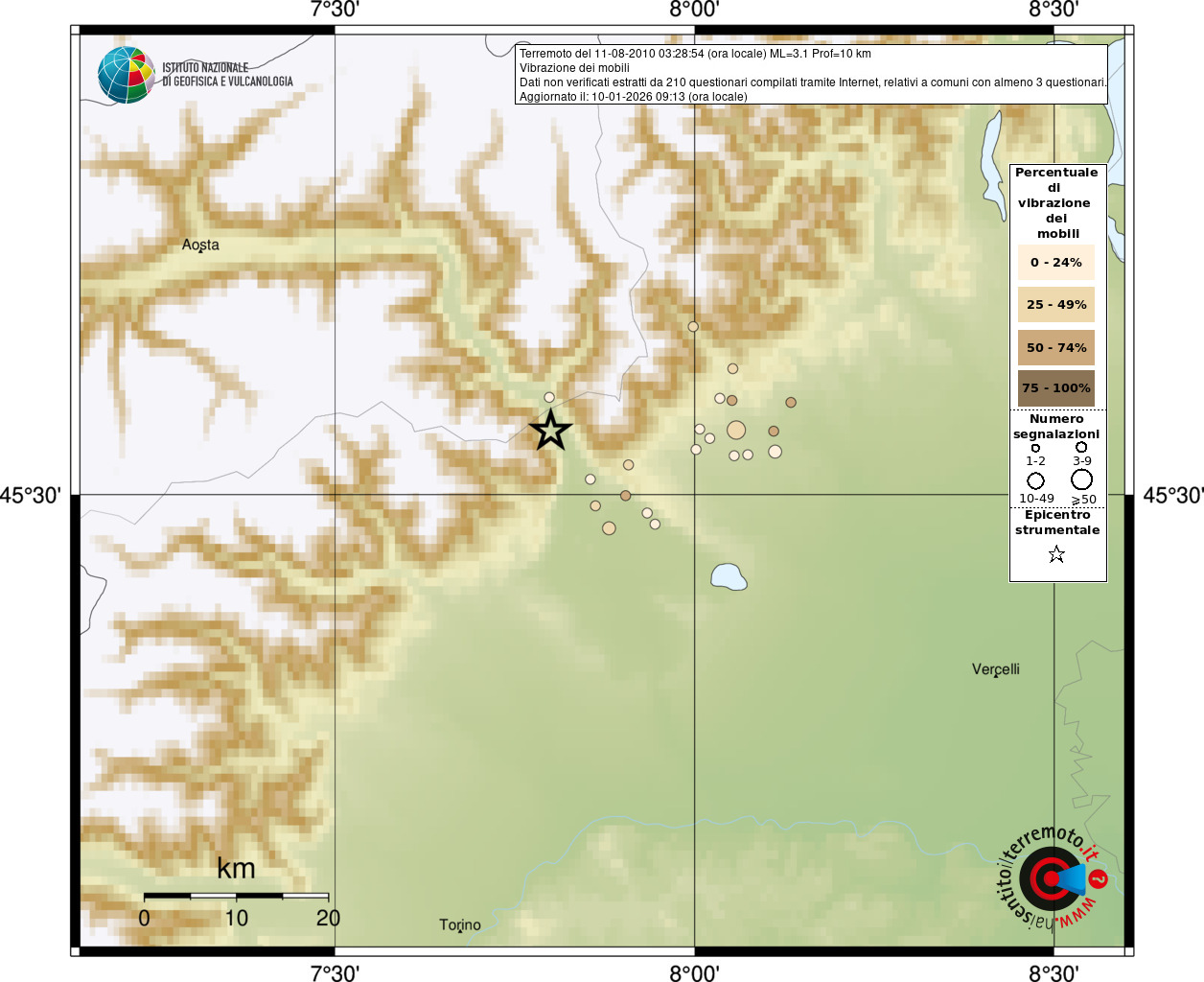Screen dimensions: 1204x982
Task: Click the largest report circle east of the epicenter
Action: (x=736, y=430)
